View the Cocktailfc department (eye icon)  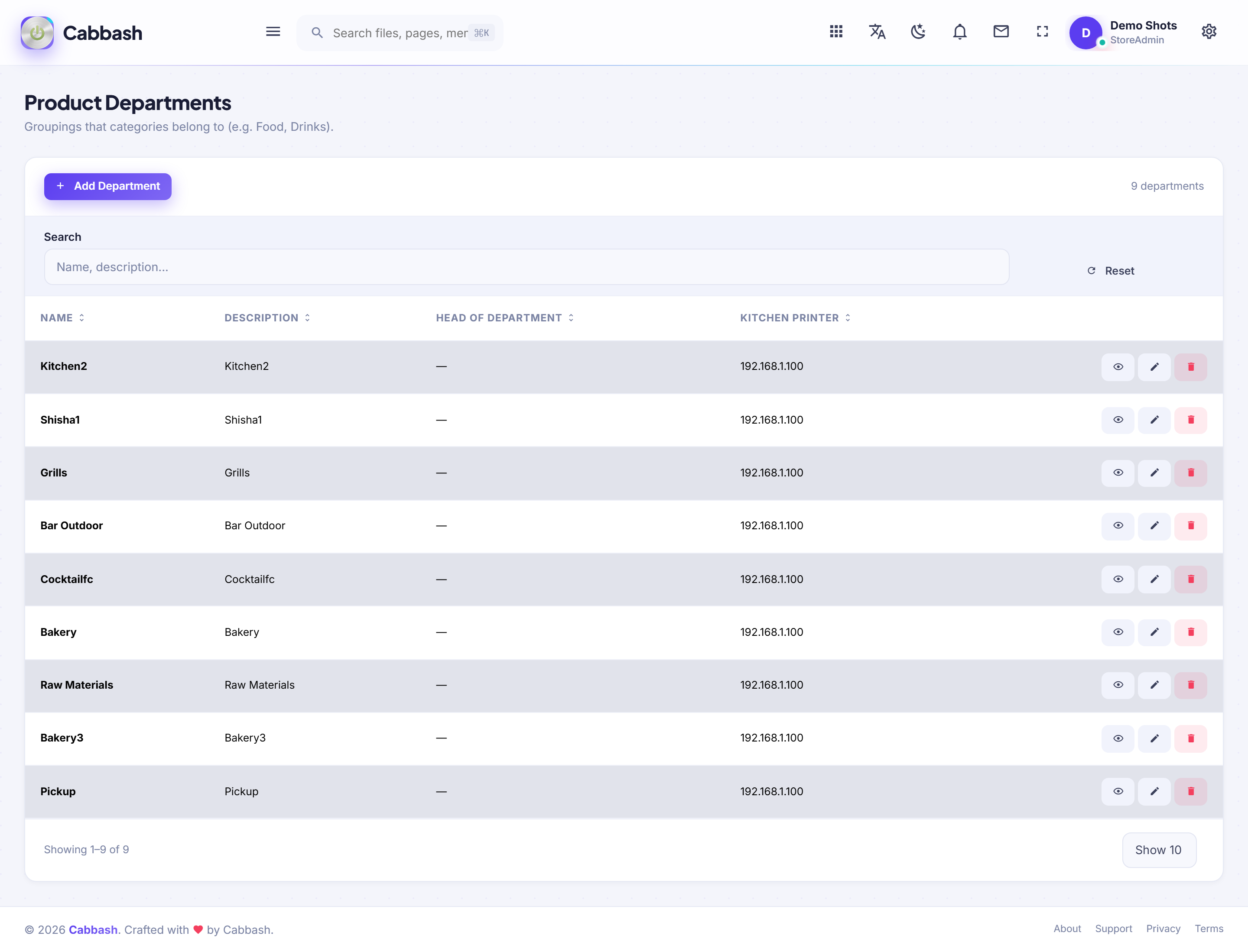pyautogui.click(x=1118, y=579)
